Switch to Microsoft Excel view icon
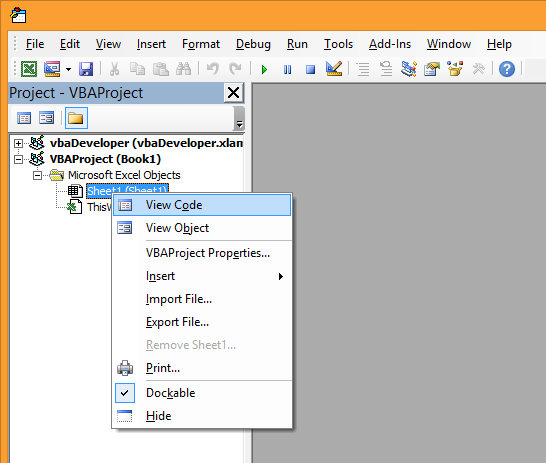546x463 pixels. 29,69
